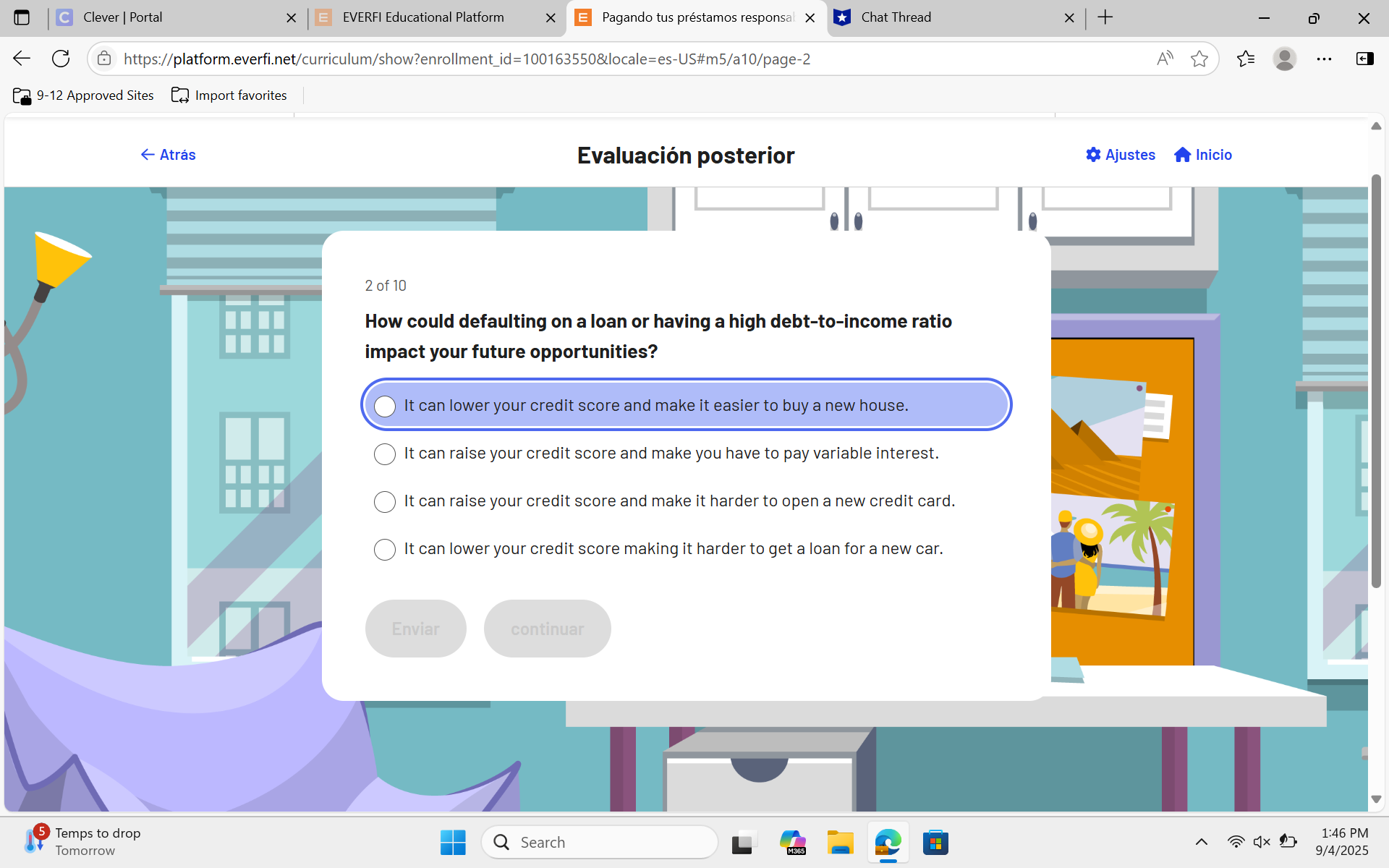1389x868 pixels.
Task: Refresh the current page
Action: (x=61, y=59)
